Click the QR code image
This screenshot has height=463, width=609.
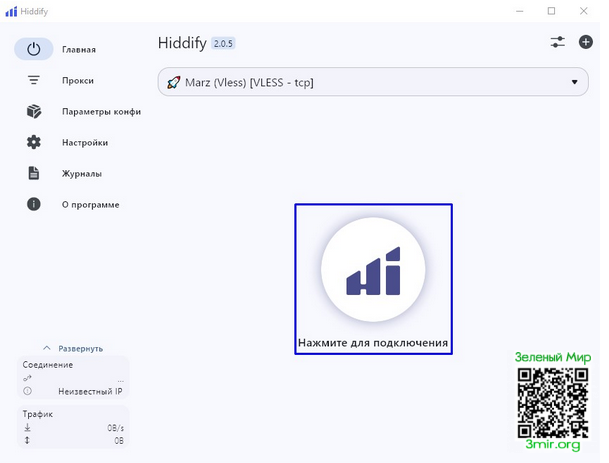click(x=552, y=402)
